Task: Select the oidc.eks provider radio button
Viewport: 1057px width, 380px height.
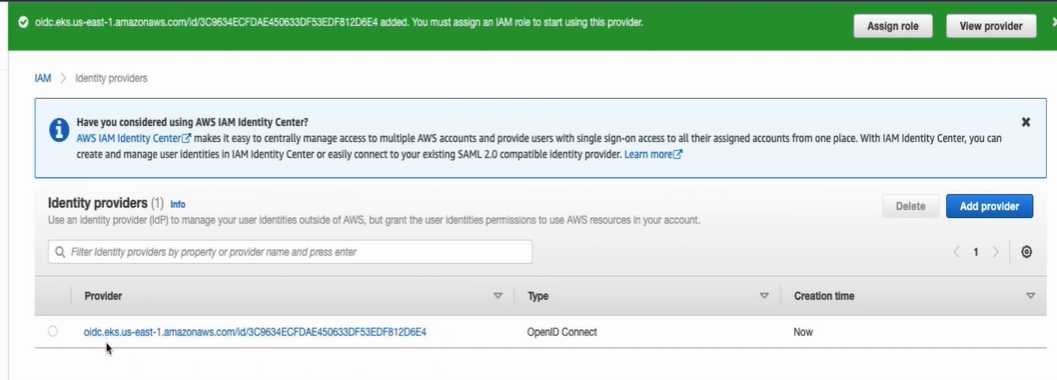Action: point(53,331)
